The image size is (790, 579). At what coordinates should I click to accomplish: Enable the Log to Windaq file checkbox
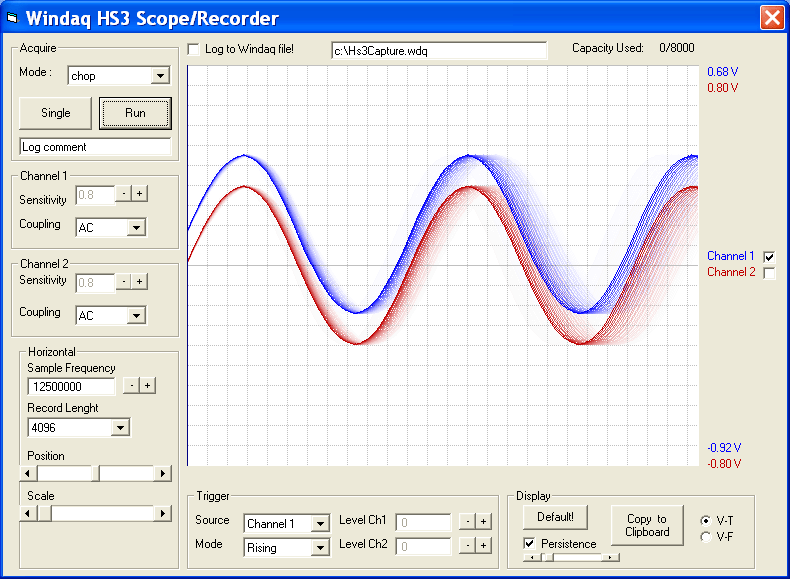193,49
